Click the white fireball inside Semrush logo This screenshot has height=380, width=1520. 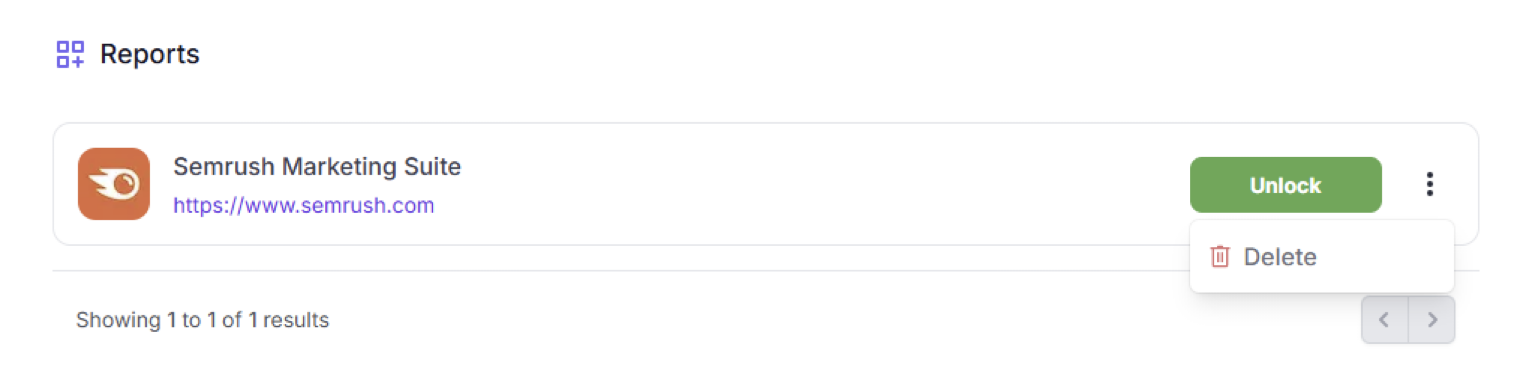click(x=113, y=185)
